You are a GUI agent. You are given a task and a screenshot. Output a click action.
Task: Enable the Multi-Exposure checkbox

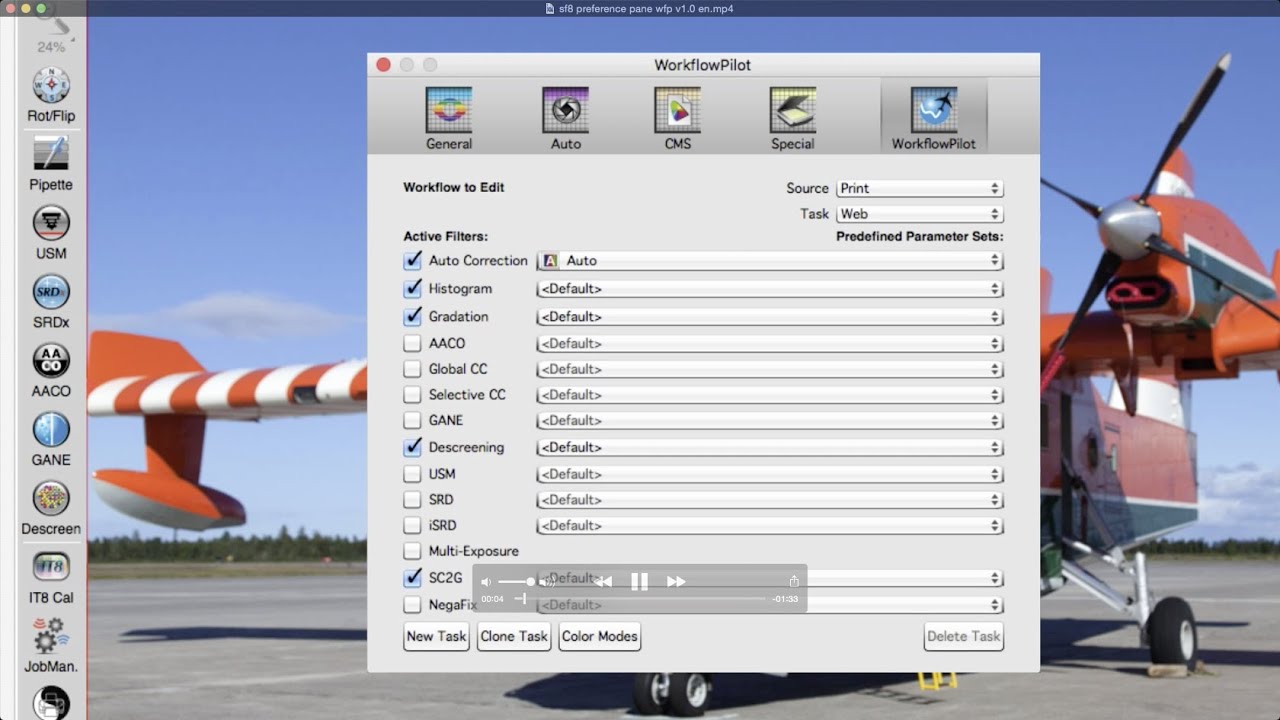click(412, 551)
